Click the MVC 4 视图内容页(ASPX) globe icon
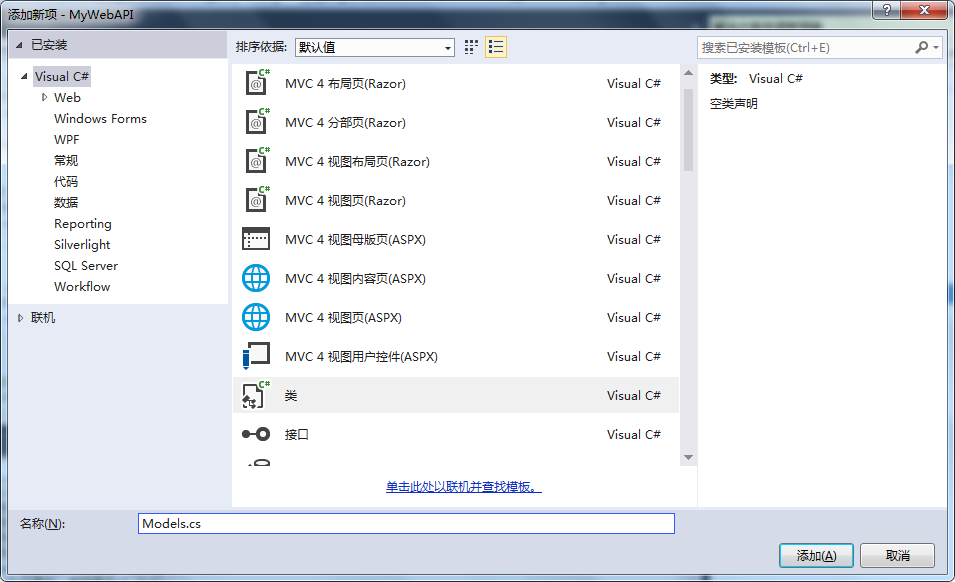This screenshot has width=955, height=582. [256, 278]
